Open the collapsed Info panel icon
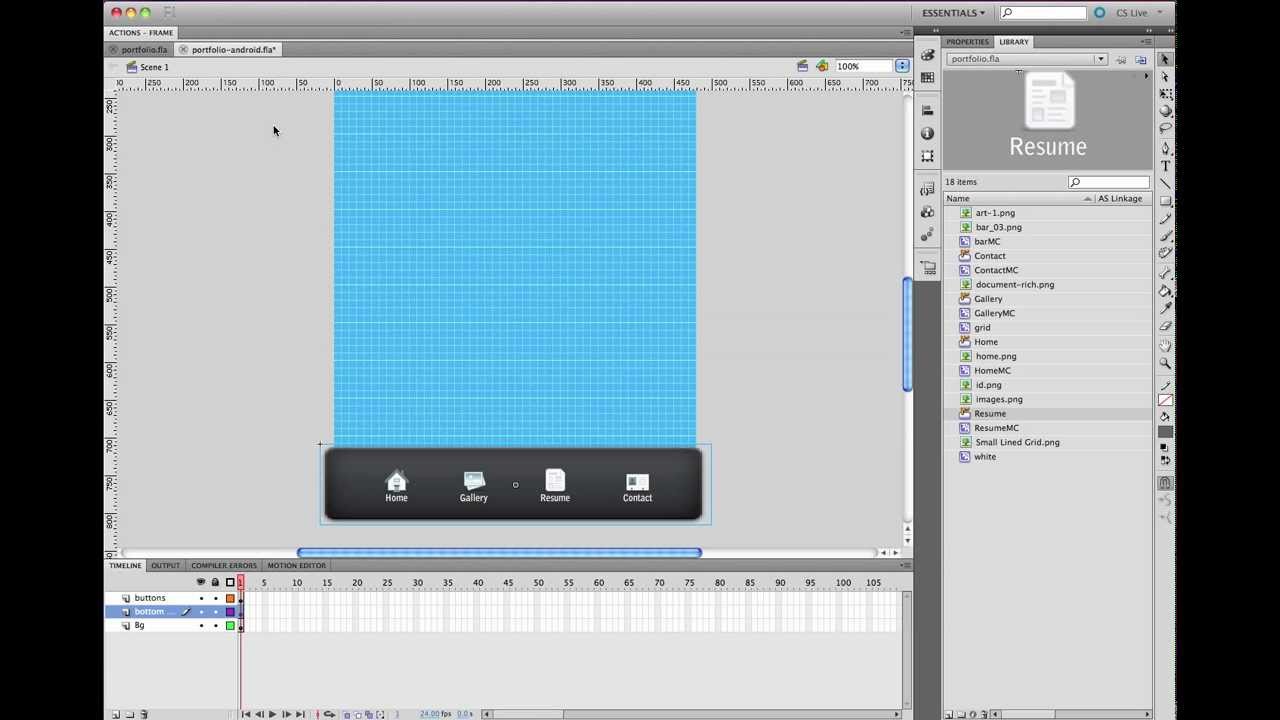This screenshot has width=1280, height=720. pyautogui.click(x=928, y=133)
